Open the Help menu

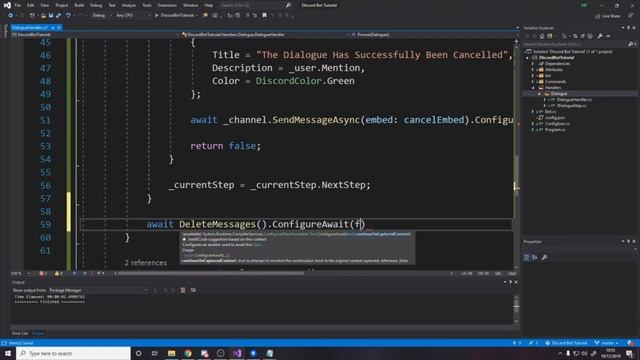pyautogui.click(x=209, y=5)
